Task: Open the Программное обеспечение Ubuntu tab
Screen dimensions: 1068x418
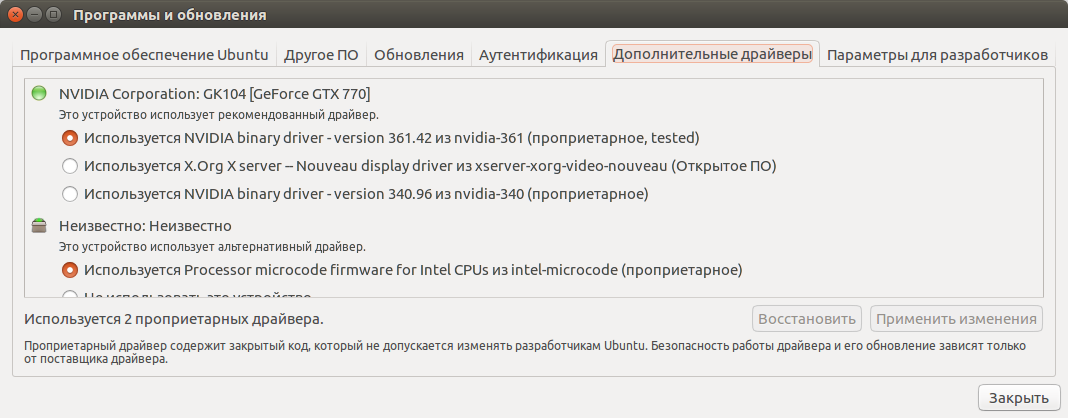Action: coord(144,55)
